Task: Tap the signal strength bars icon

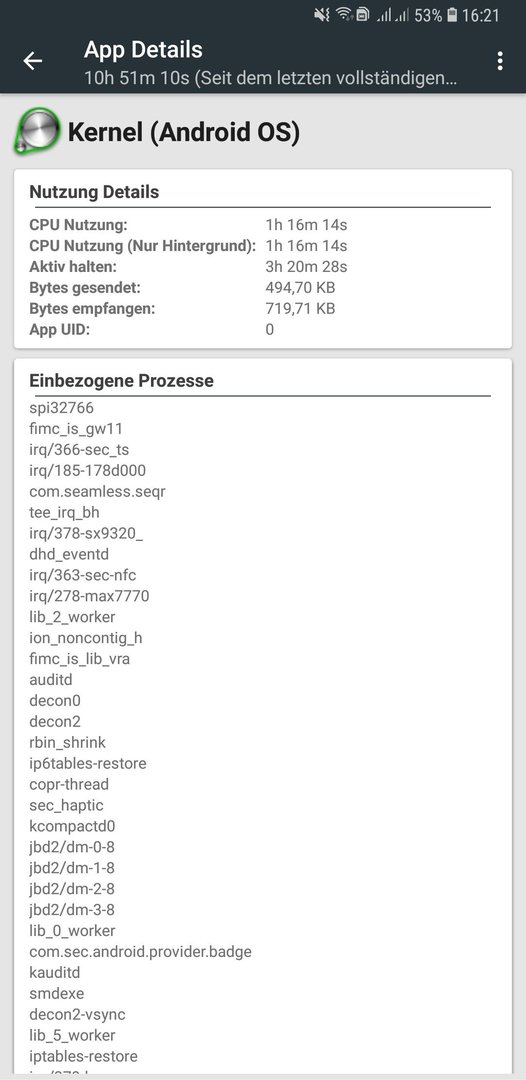Action: (392, 15)
